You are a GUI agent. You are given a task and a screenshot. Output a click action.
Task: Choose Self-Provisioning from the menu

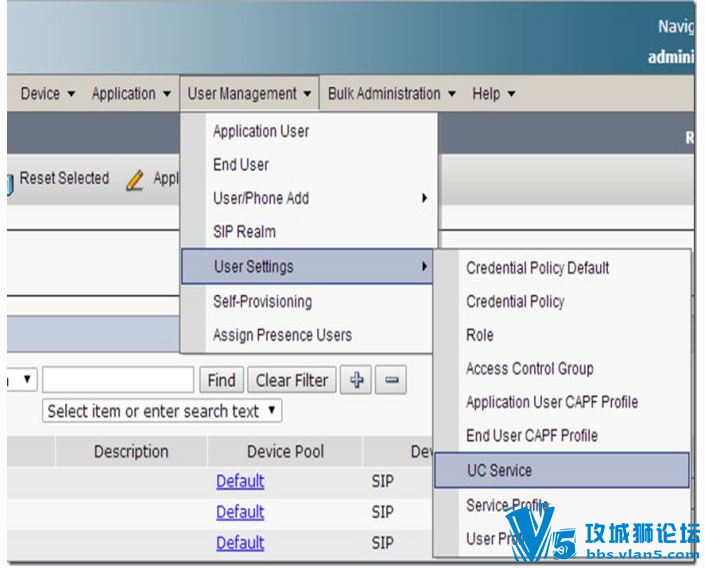click(262, 301)
